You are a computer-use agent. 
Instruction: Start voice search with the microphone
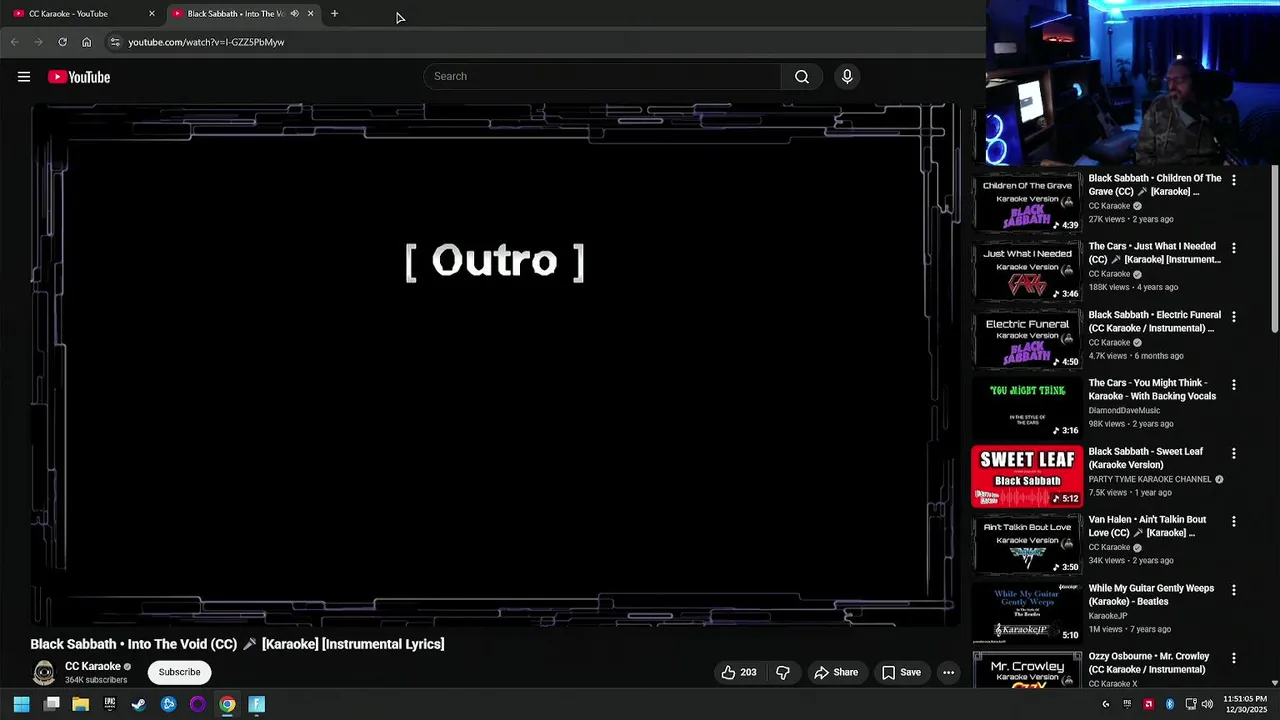[x=847, y=77]
